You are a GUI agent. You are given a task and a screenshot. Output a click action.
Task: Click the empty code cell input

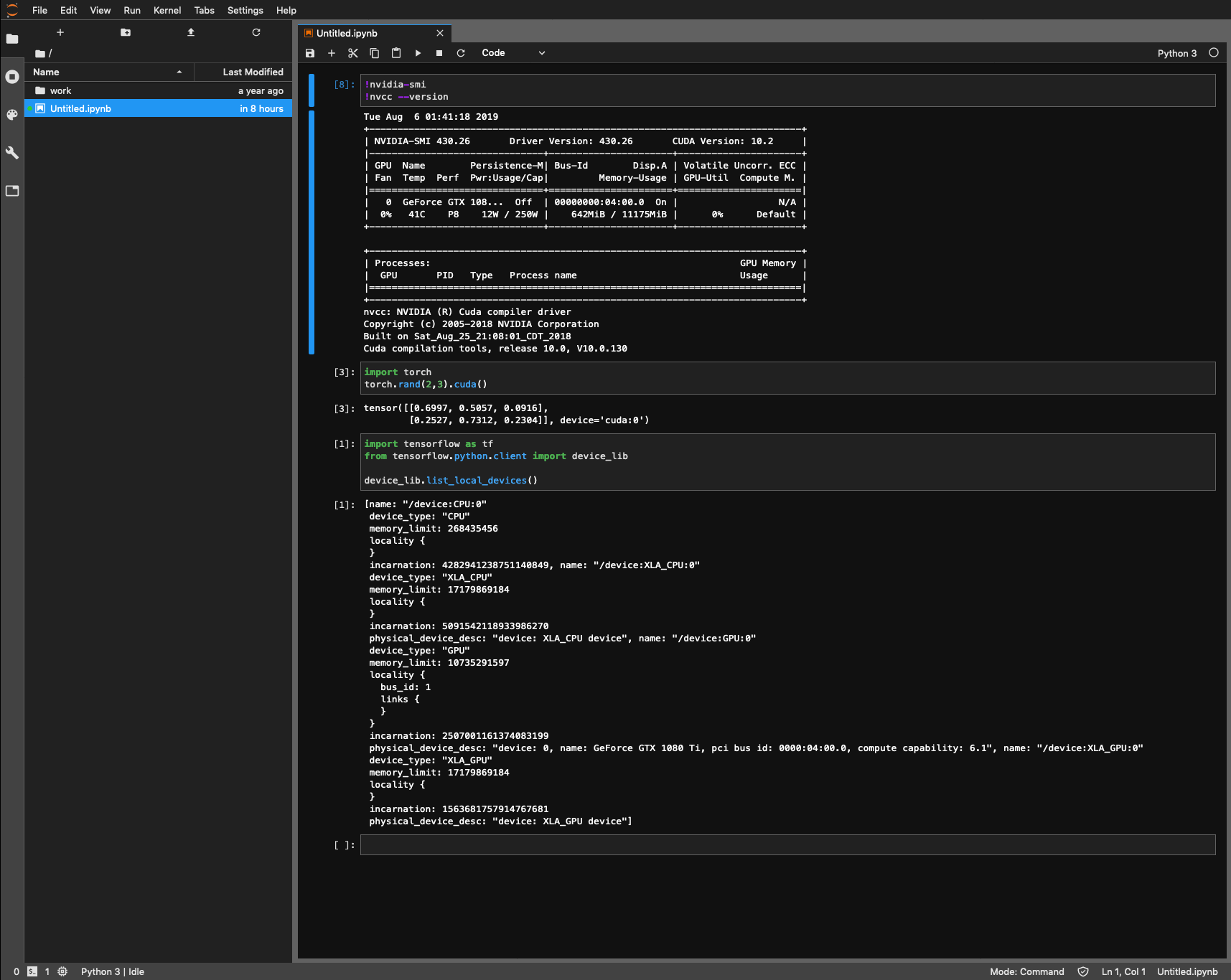787,844
